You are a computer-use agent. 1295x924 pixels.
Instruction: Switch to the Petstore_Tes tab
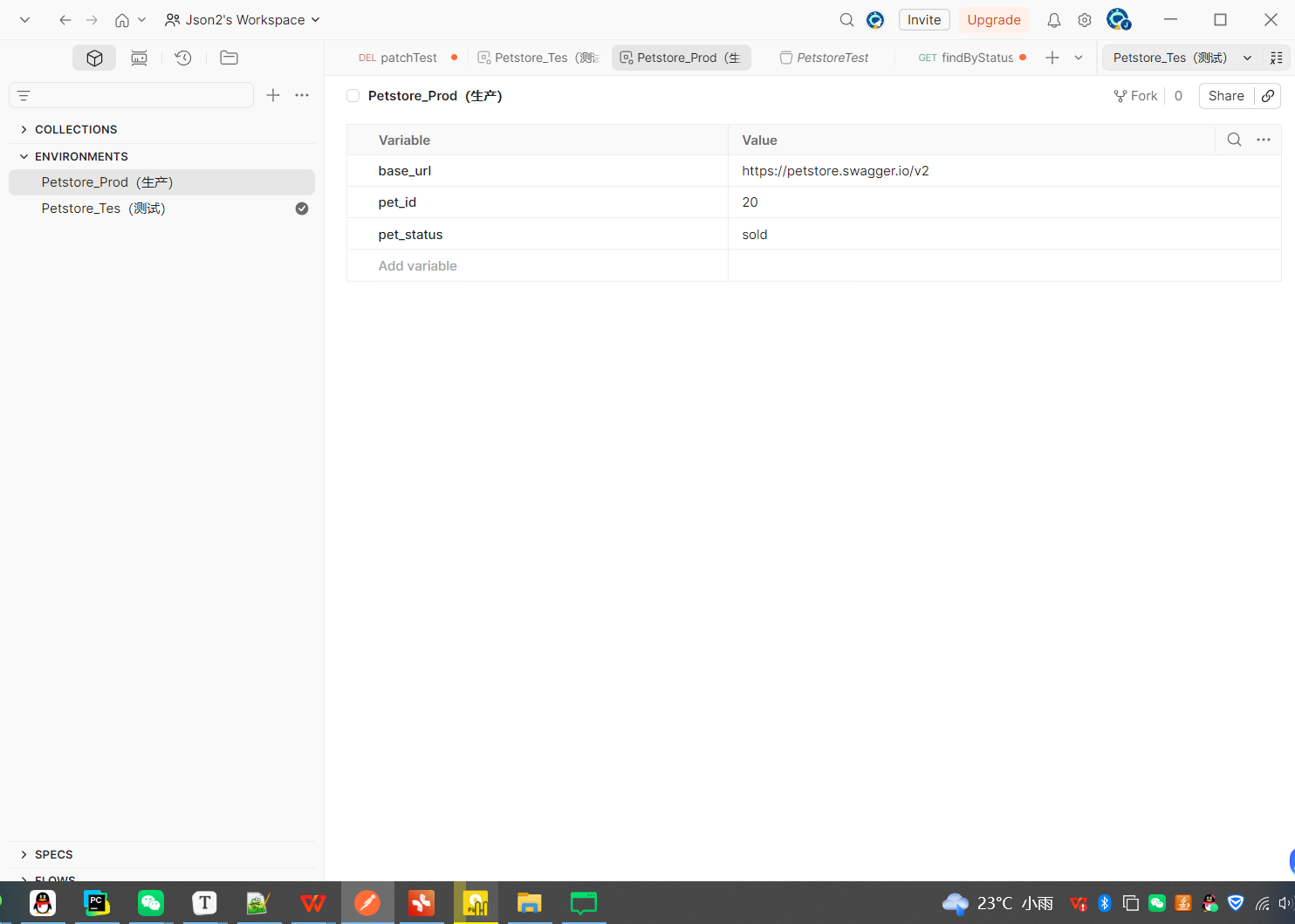point(538,58)
